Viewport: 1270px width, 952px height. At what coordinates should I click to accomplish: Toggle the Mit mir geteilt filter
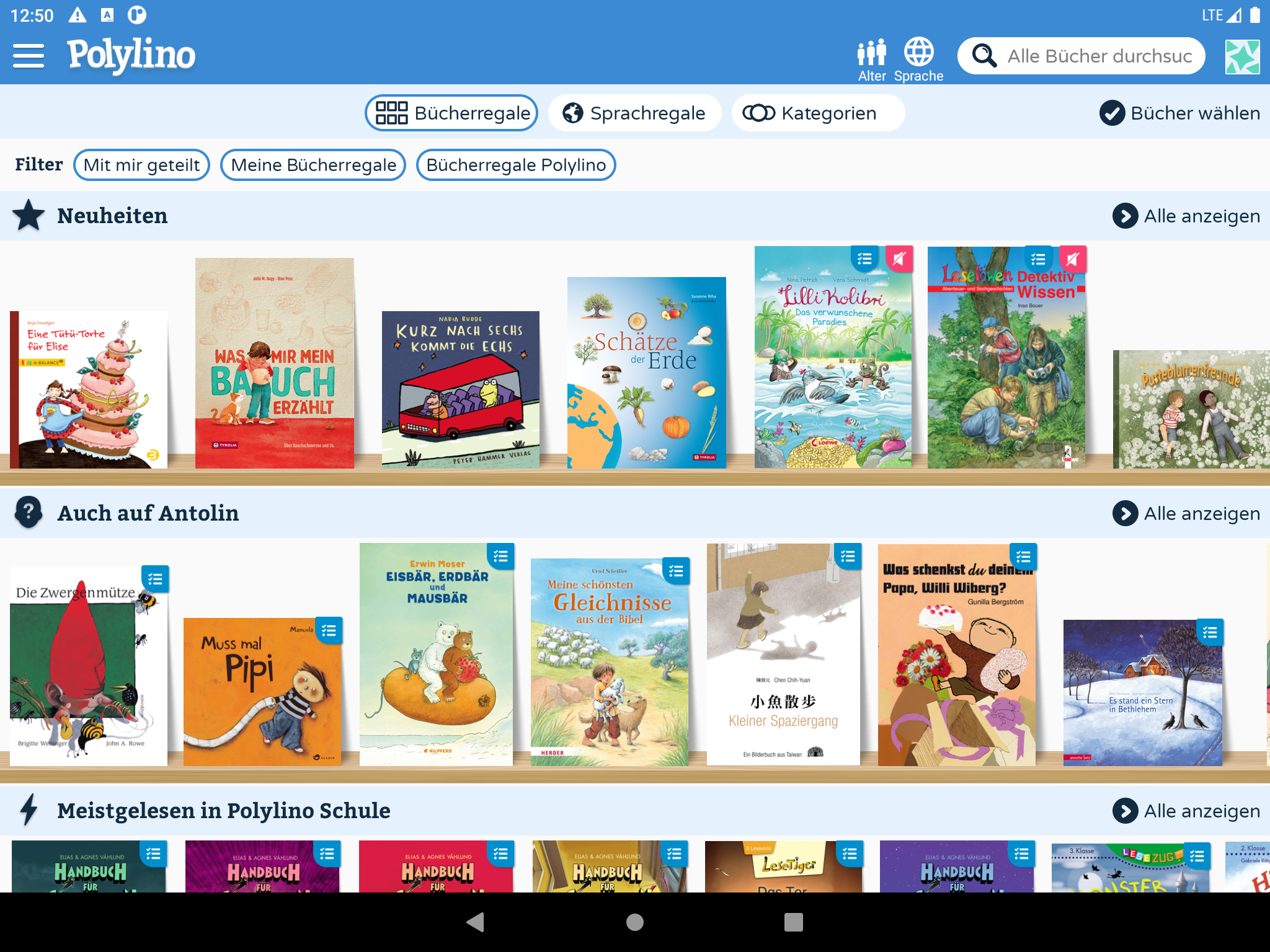point(141,165)
